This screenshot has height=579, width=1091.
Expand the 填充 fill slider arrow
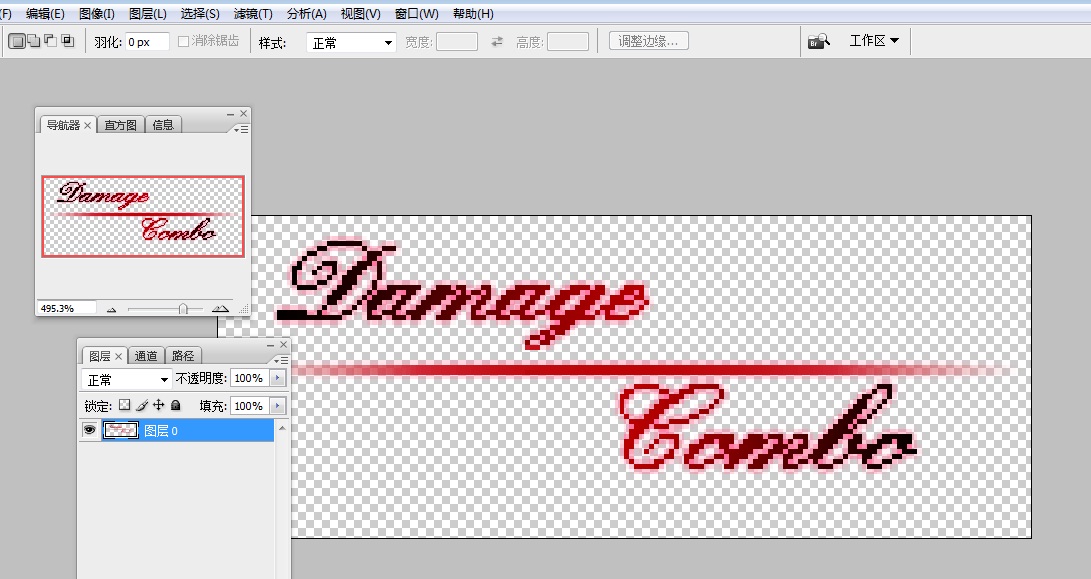pos(278,406)
